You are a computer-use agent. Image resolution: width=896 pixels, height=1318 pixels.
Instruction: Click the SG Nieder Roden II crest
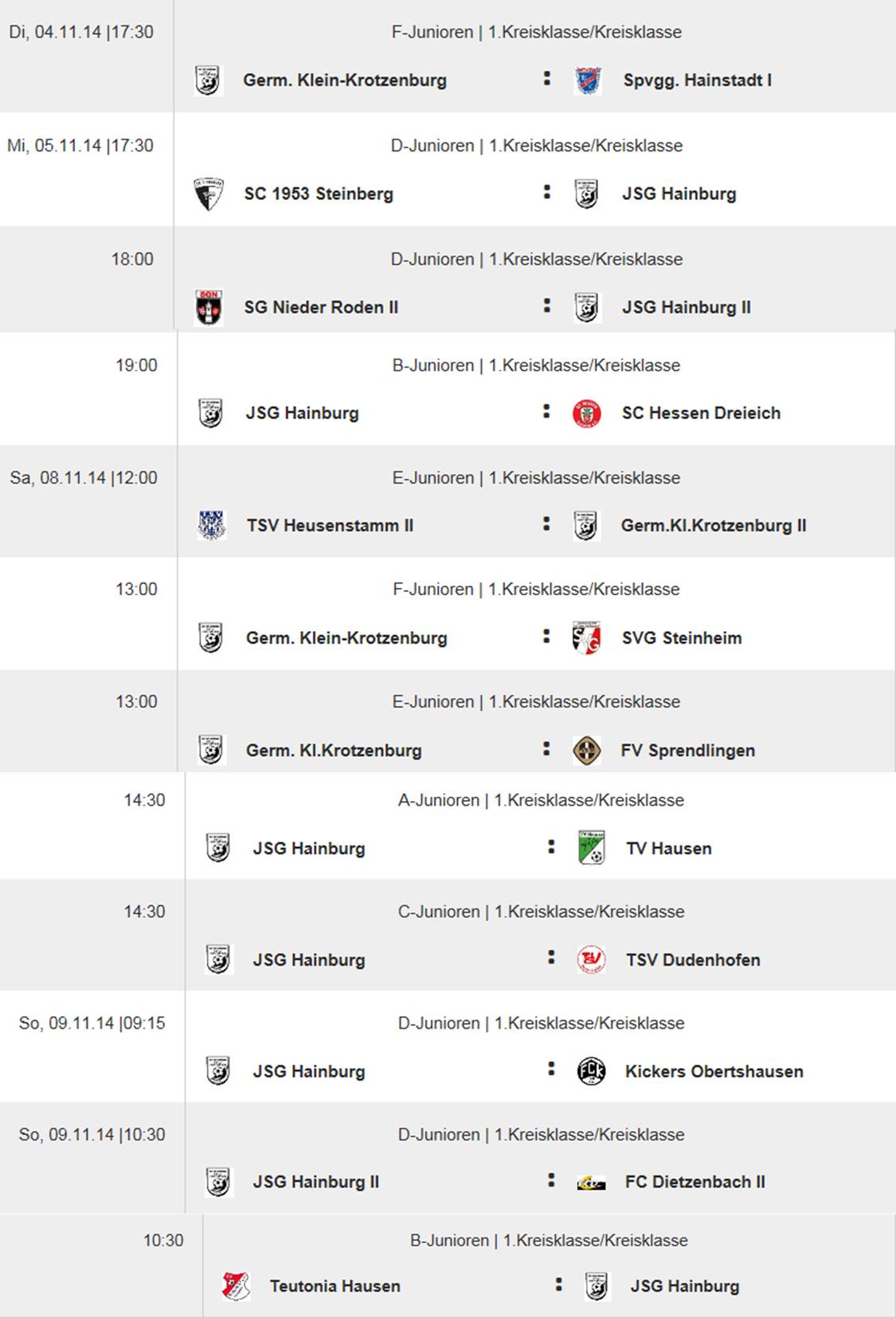(209, 308)
